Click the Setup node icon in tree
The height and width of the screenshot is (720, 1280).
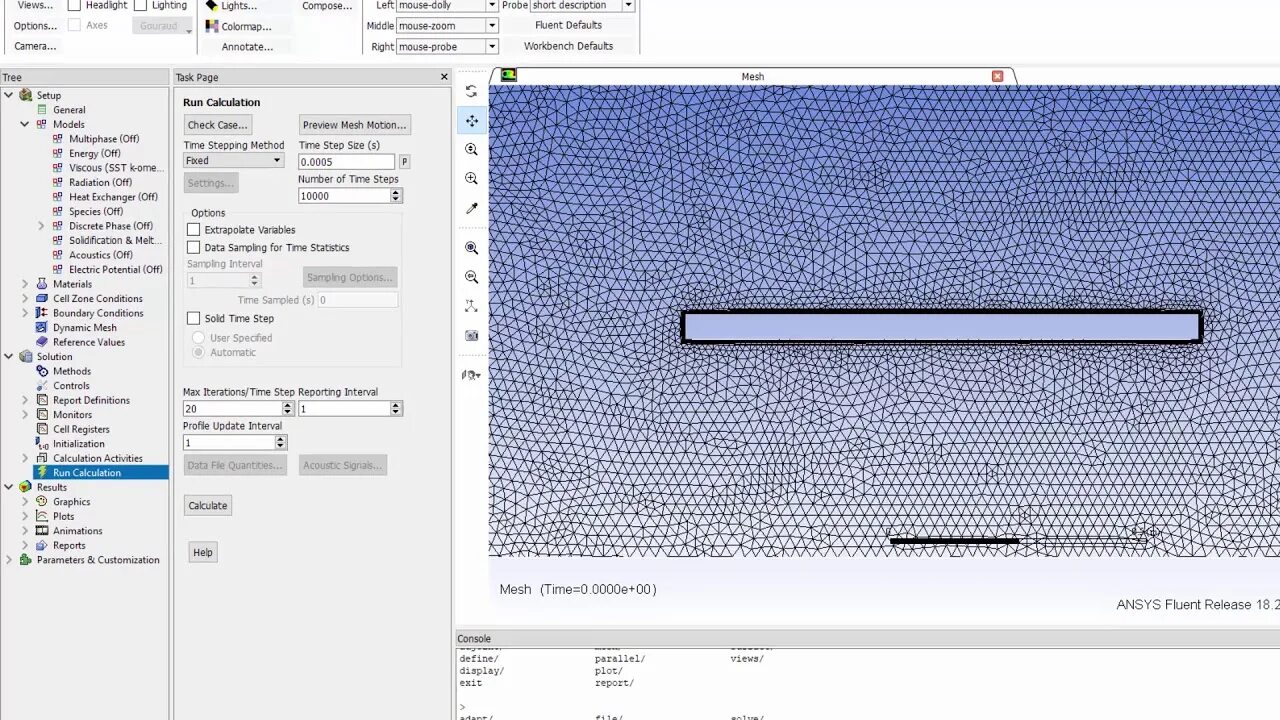coord(26,95)
